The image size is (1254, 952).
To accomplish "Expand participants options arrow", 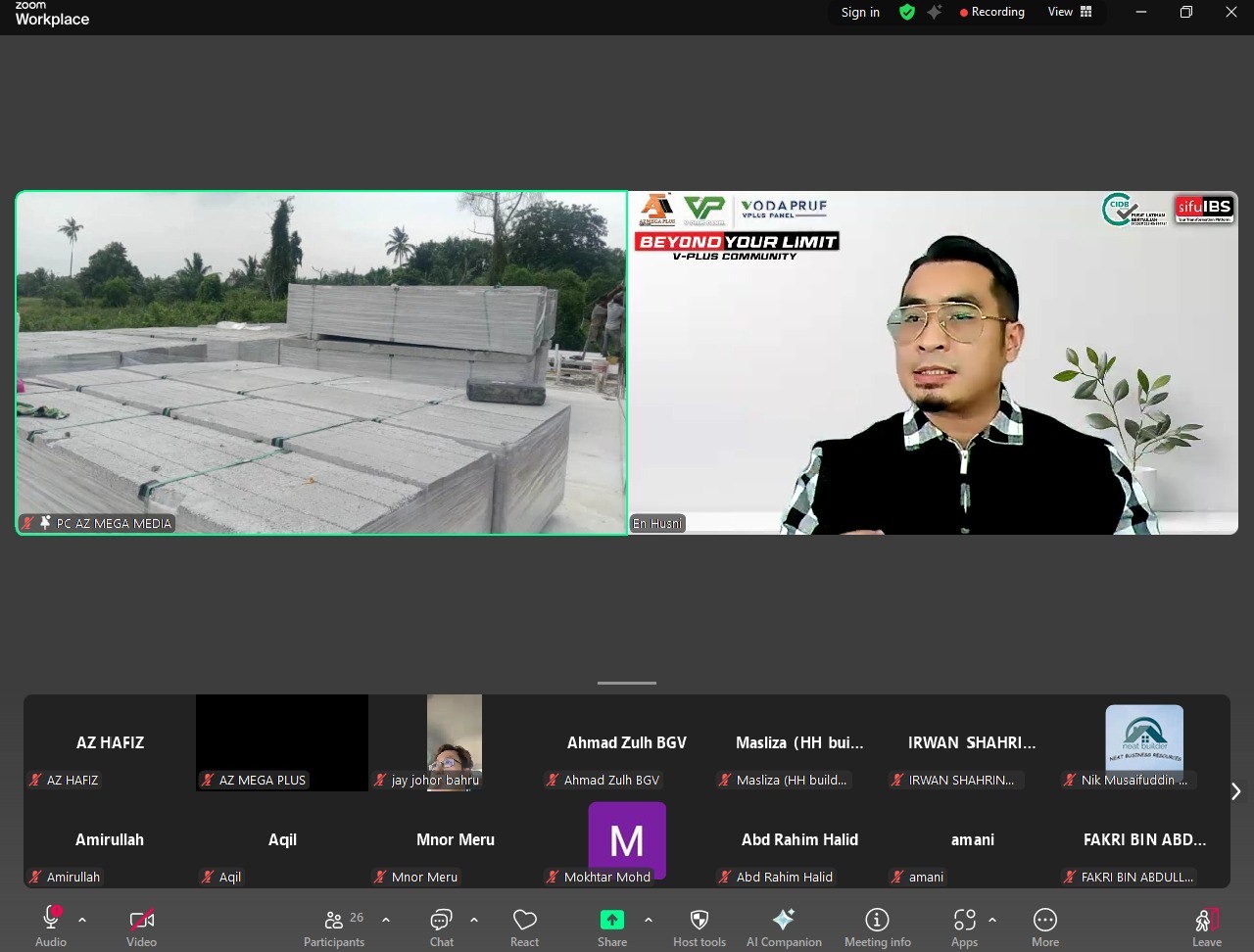I will (x=386, y=920).
